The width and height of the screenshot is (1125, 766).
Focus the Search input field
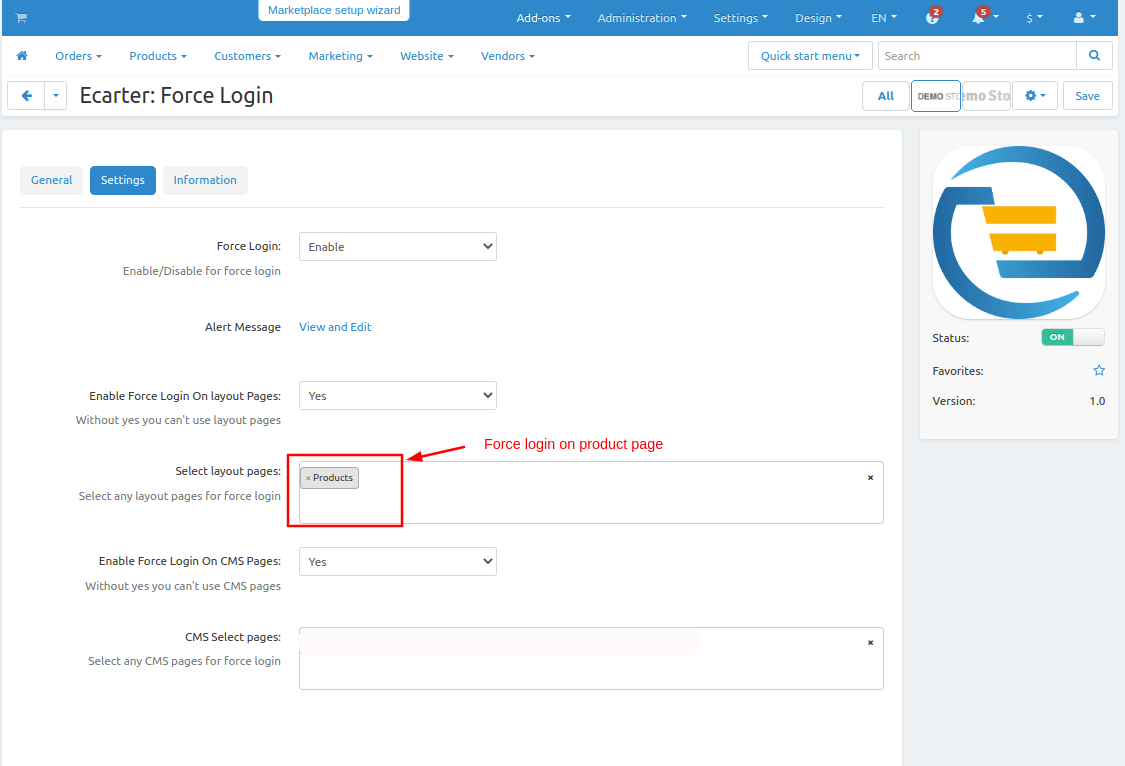(977, 56)
